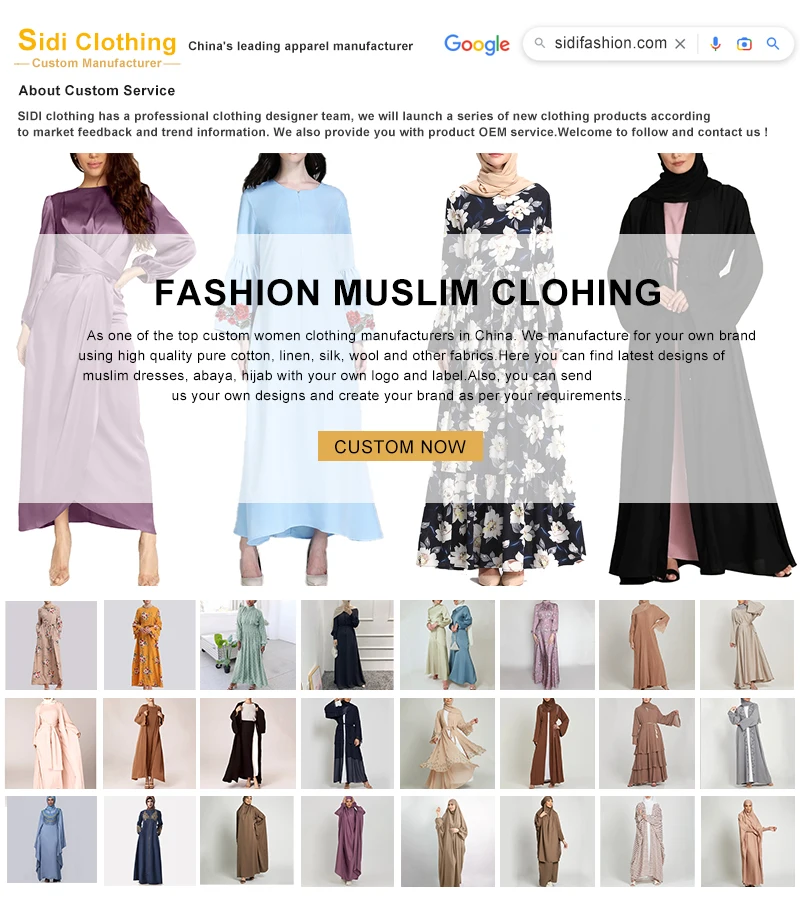Click the black open abaya banner image
Image resolution: width=800 pixels, height=900 pixels.
coord(701,369)
